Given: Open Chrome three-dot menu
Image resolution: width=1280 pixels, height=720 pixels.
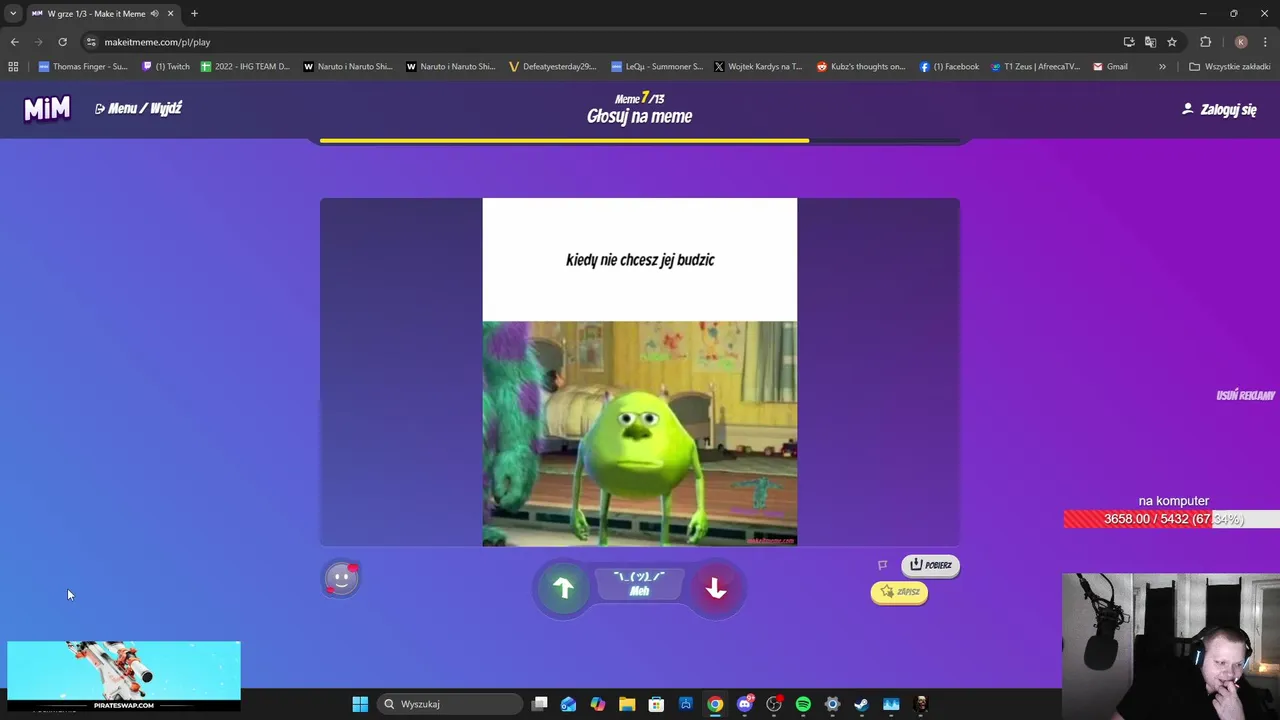Looking at the screenshot, I should click(x=1265, y=42).
